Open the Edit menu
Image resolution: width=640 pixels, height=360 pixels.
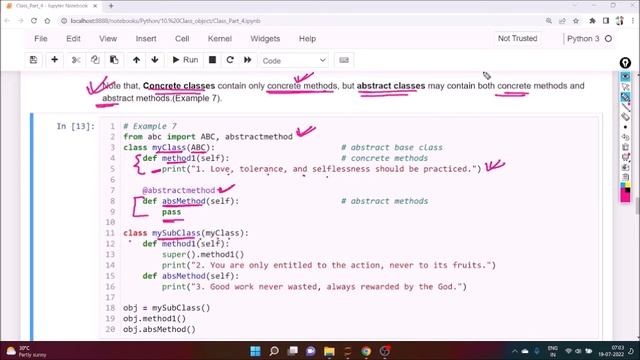pos(73,39)
